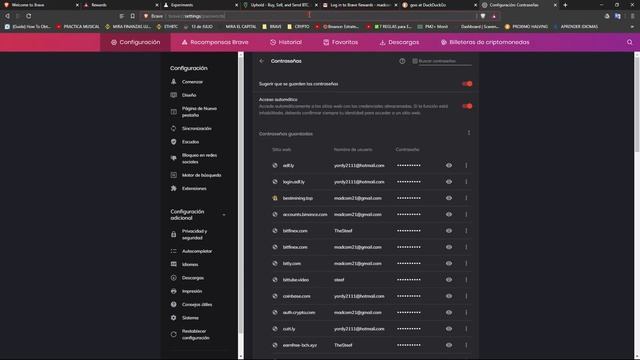Viewport: 640px width, 360px height.
Task: Switch to the Welcome to Brave browser tab
Action: coord(40,5)
